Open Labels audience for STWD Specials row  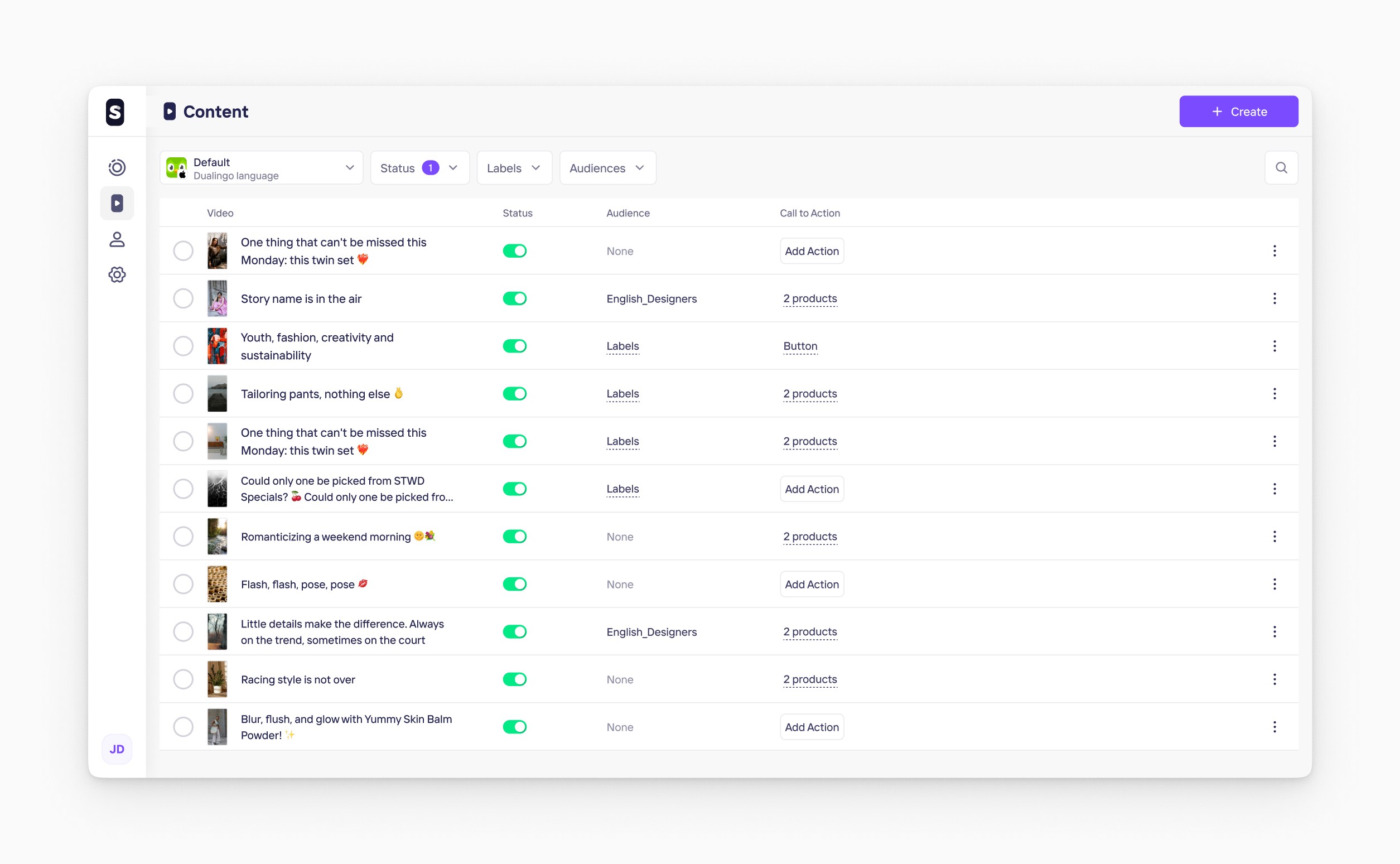pyautogui.click(x=622, y=489)
